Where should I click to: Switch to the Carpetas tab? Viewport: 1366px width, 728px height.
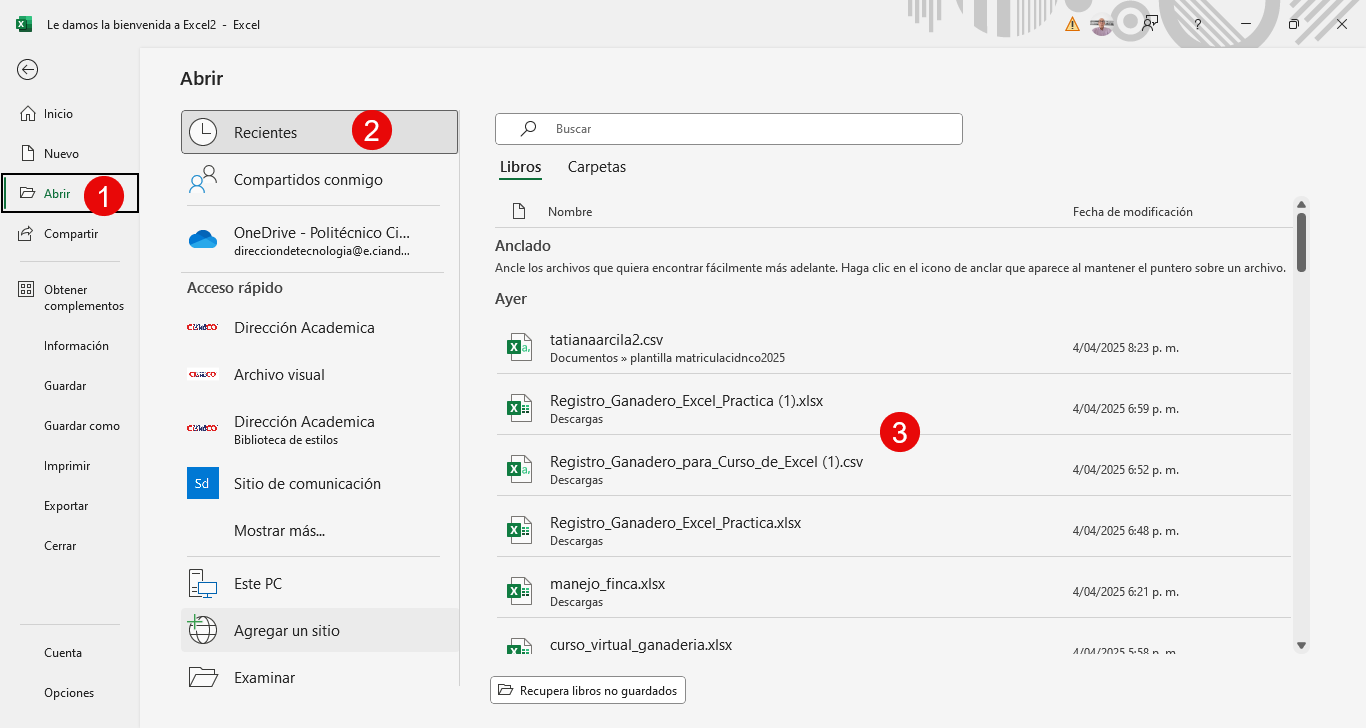point(597,167)
